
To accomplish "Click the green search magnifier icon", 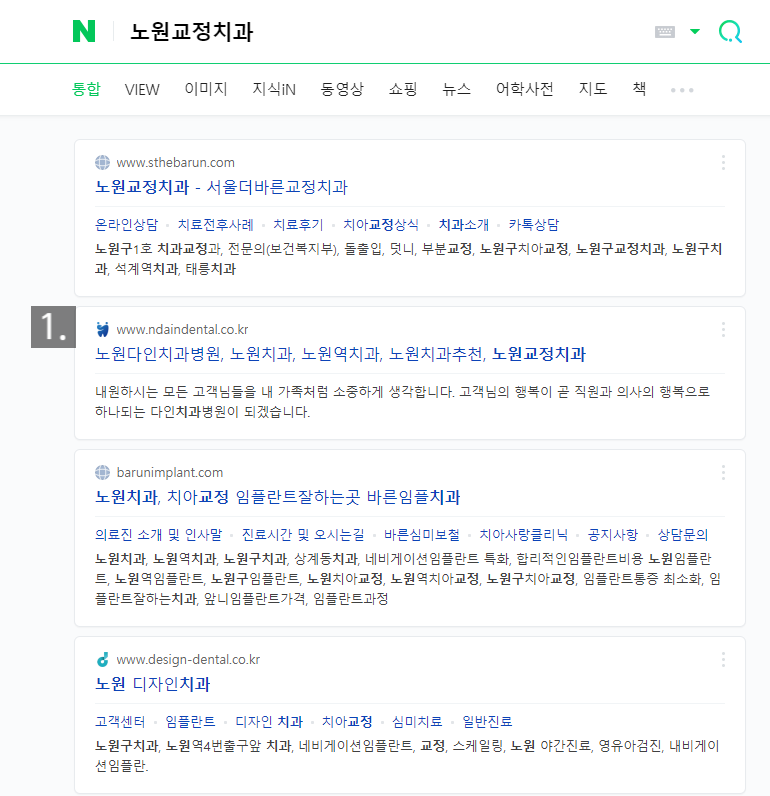I will click(x=730, y=31).
